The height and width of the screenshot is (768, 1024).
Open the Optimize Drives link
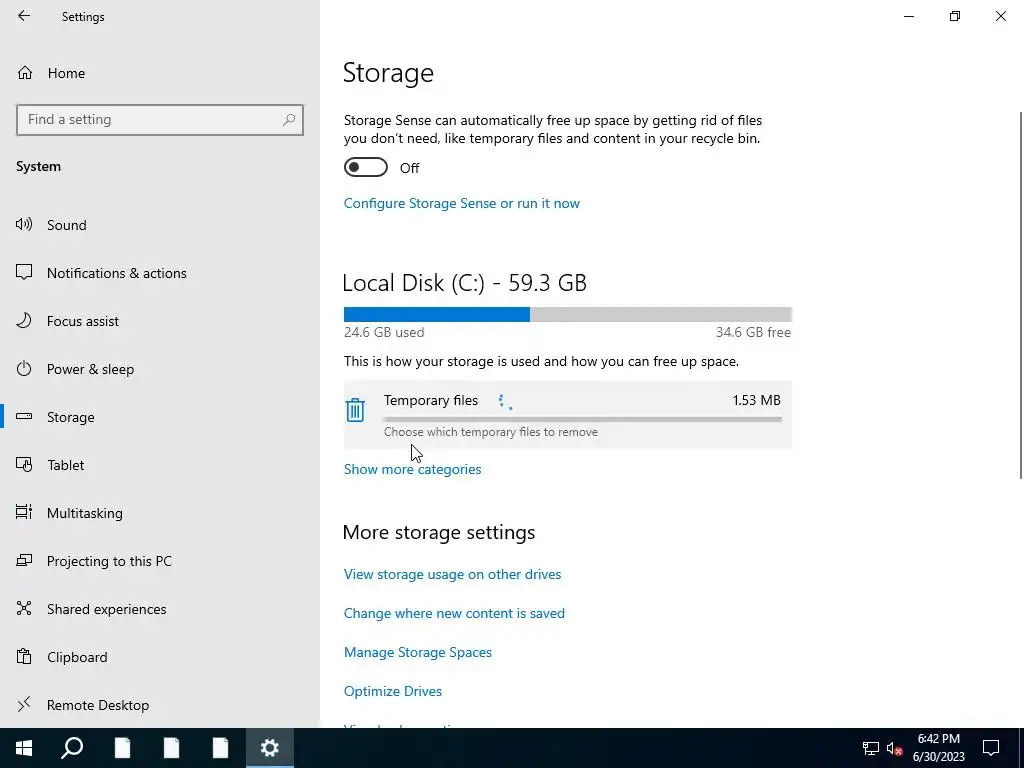pyautogui.click(x=392, y=691)
